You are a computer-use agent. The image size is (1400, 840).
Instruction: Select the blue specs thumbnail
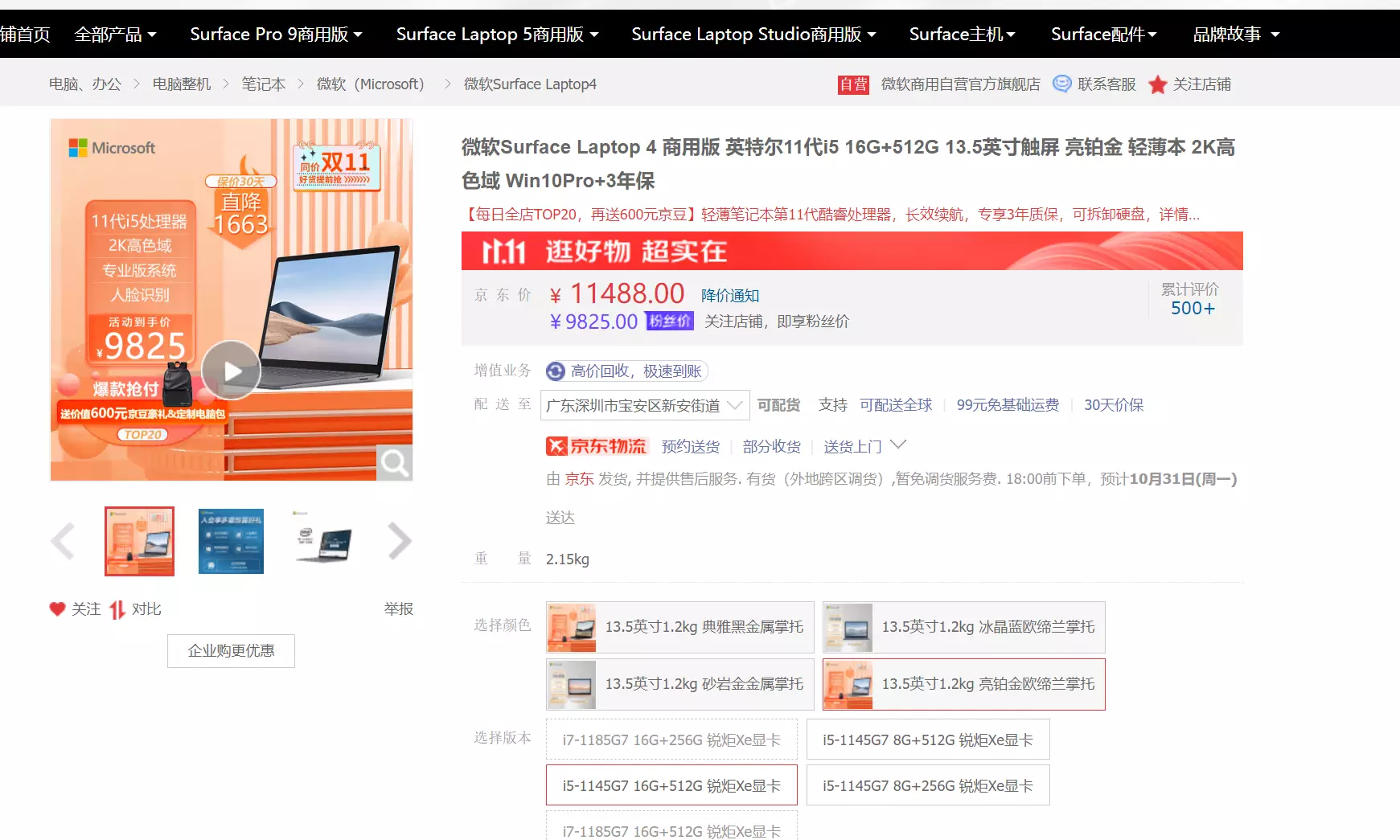click(231, 541)
